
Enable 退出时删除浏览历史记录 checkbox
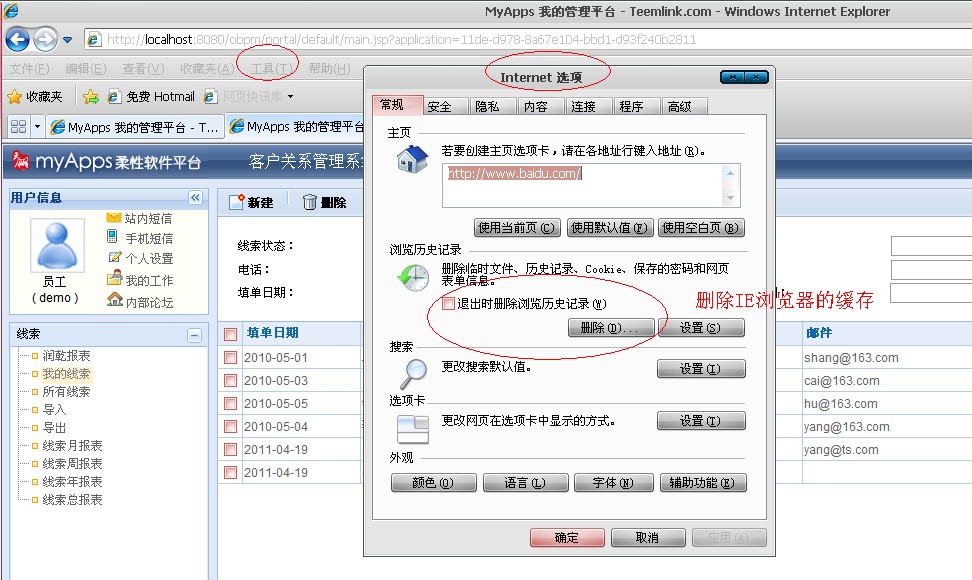coord(448,304)
